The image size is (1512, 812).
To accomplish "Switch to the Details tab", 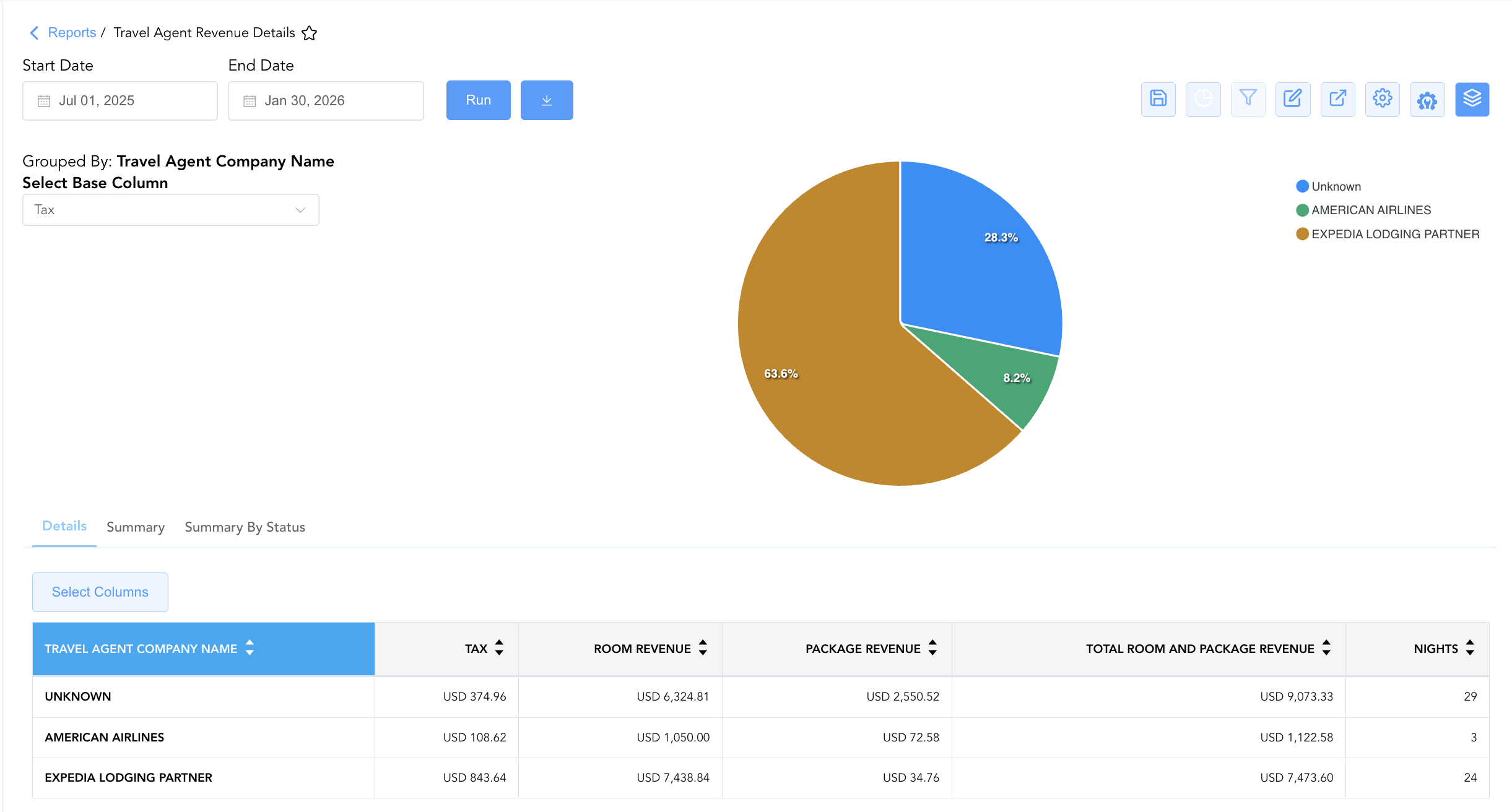I will (64, 526).
